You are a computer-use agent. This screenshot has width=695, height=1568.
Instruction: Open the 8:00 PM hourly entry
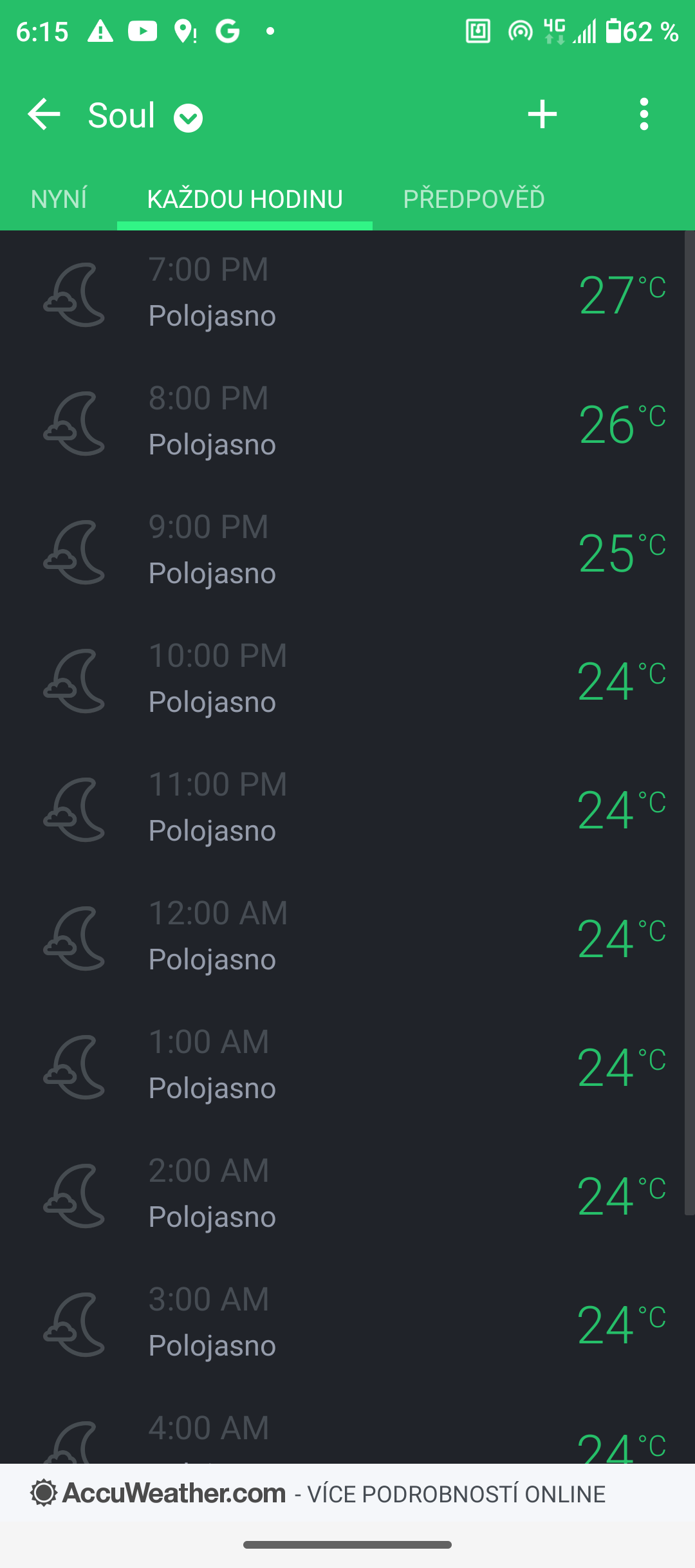342,424
